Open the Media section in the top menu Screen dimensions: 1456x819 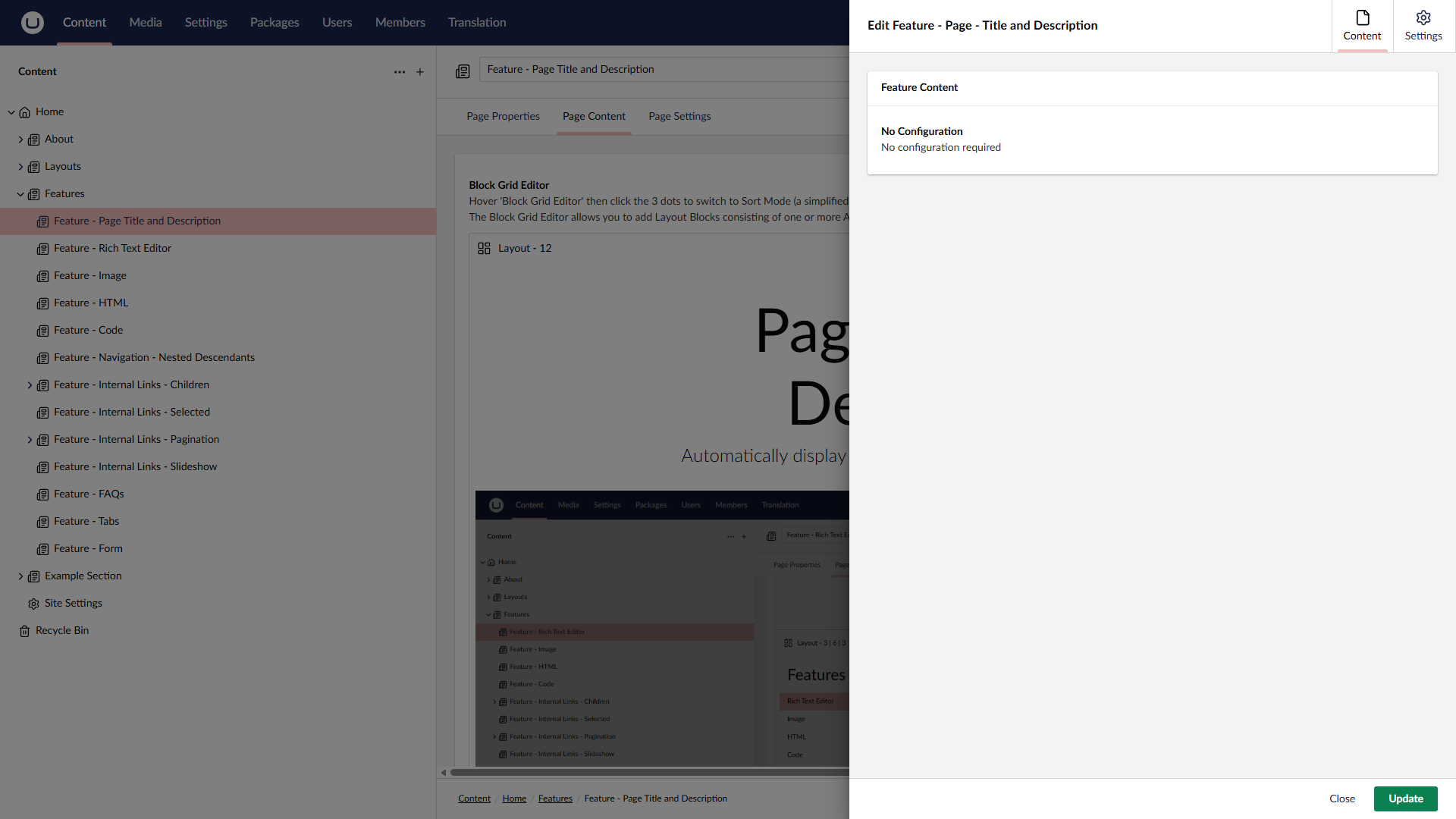click(x=145, y=23)
